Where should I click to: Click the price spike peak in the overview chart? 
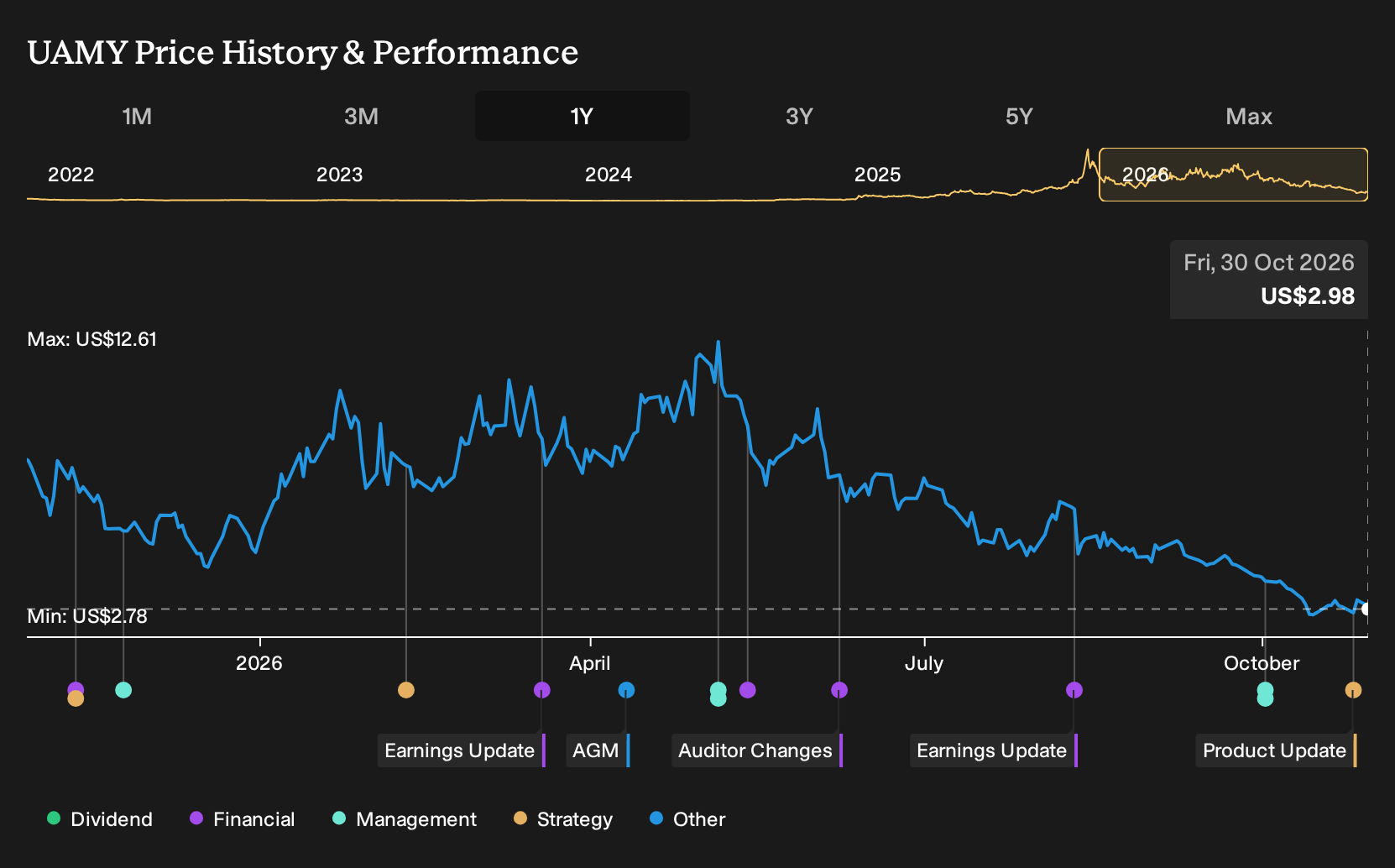tap(1088, 151)
